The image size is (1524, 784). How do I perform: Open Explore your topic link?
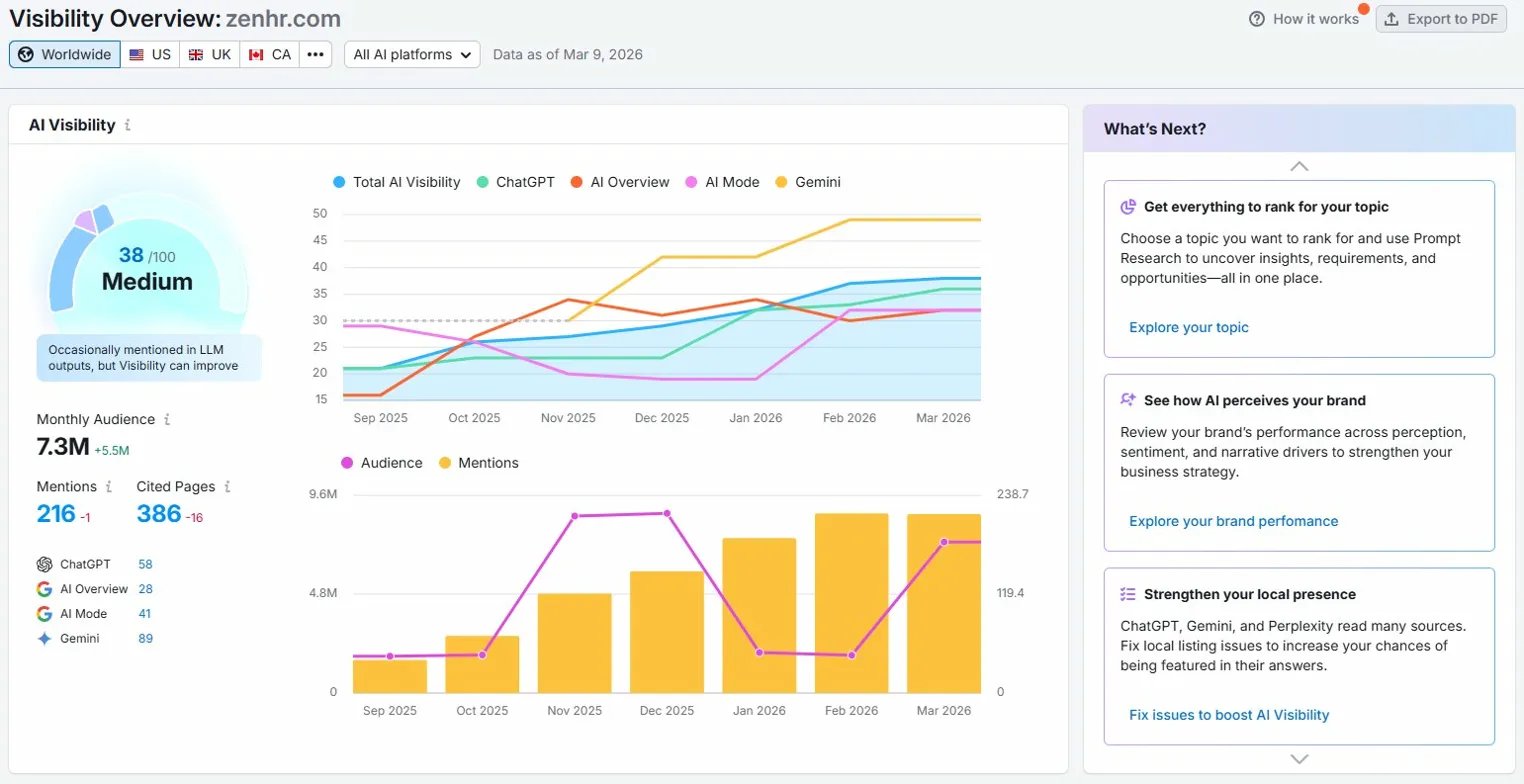[x=1189, y=327]
